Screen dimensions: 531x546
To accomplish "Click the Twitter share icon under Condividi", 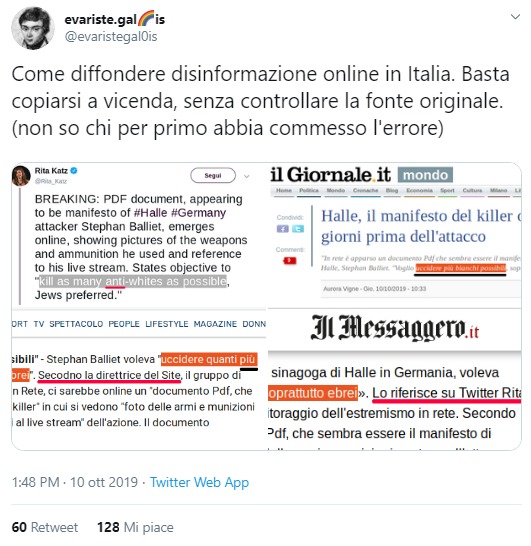I will point(298,229).
